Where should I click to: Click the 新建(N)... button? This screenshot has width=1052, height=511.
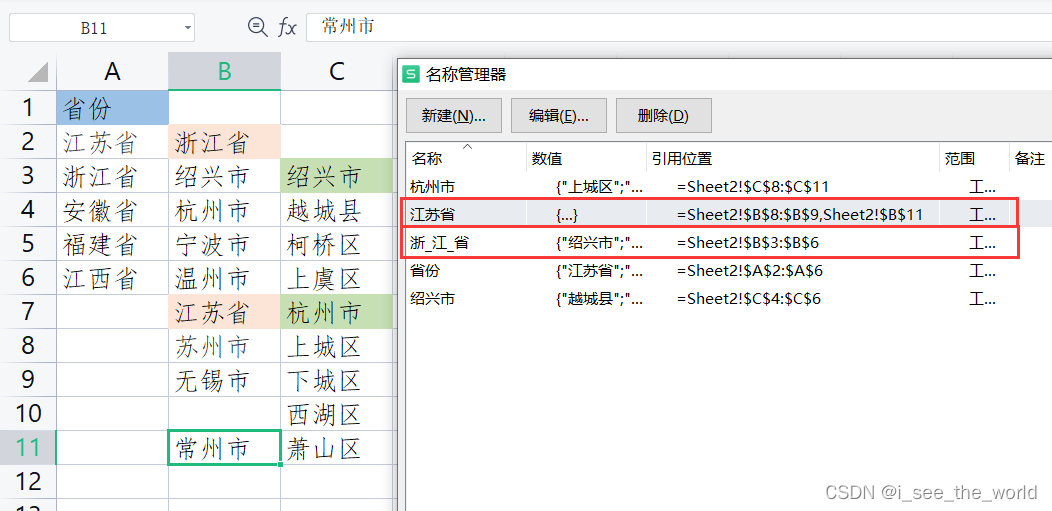pyautogui.click(x=454, y=116)
